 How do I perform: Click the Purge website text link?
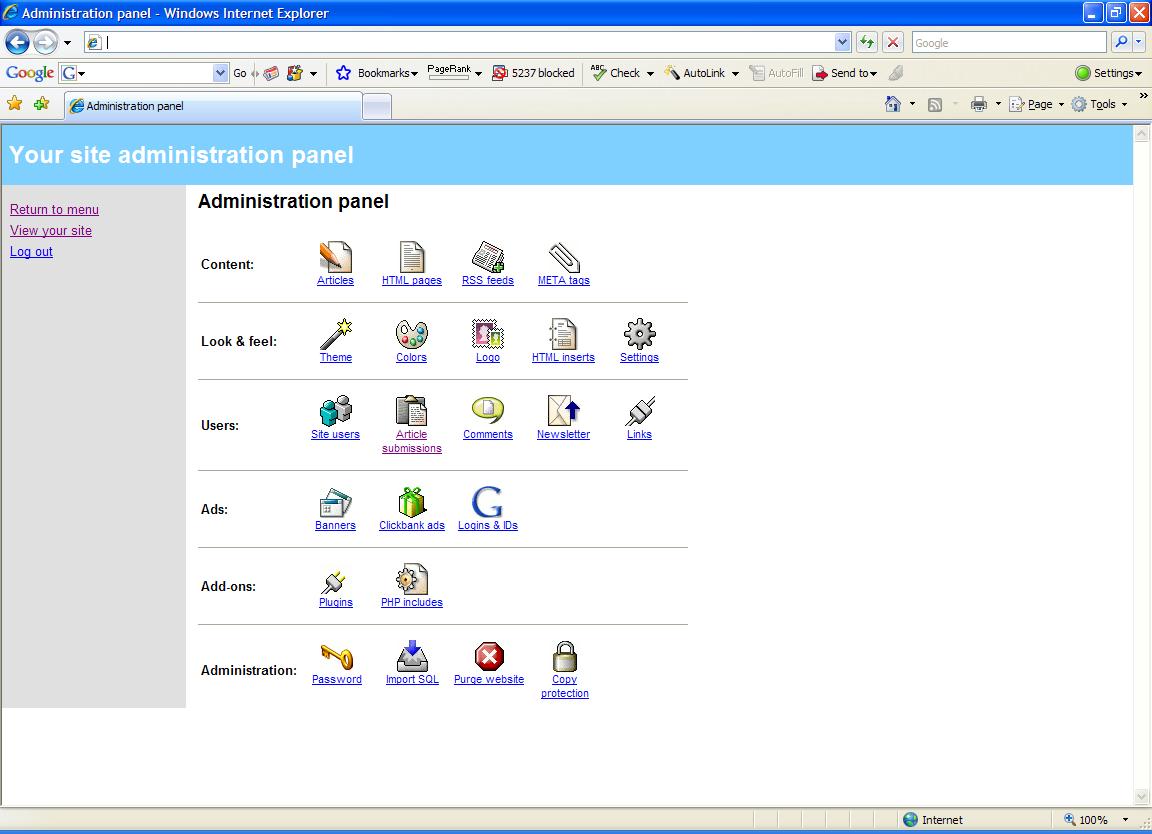pyautogui.click(x=489, y=680)
